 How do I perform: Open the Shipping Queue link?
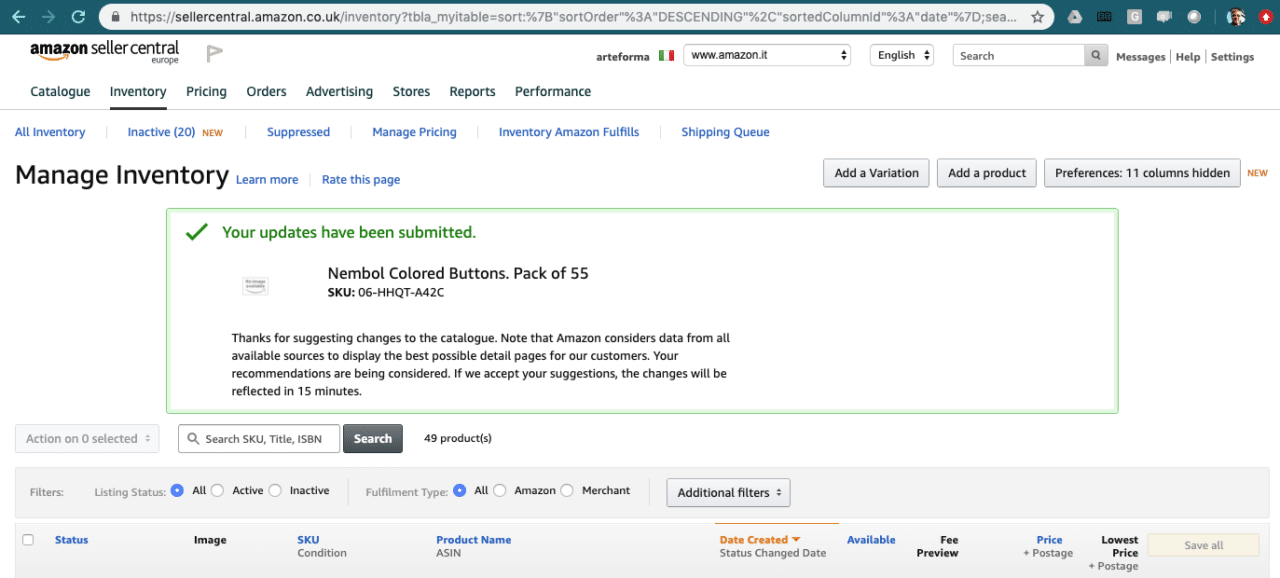(725, 131)
